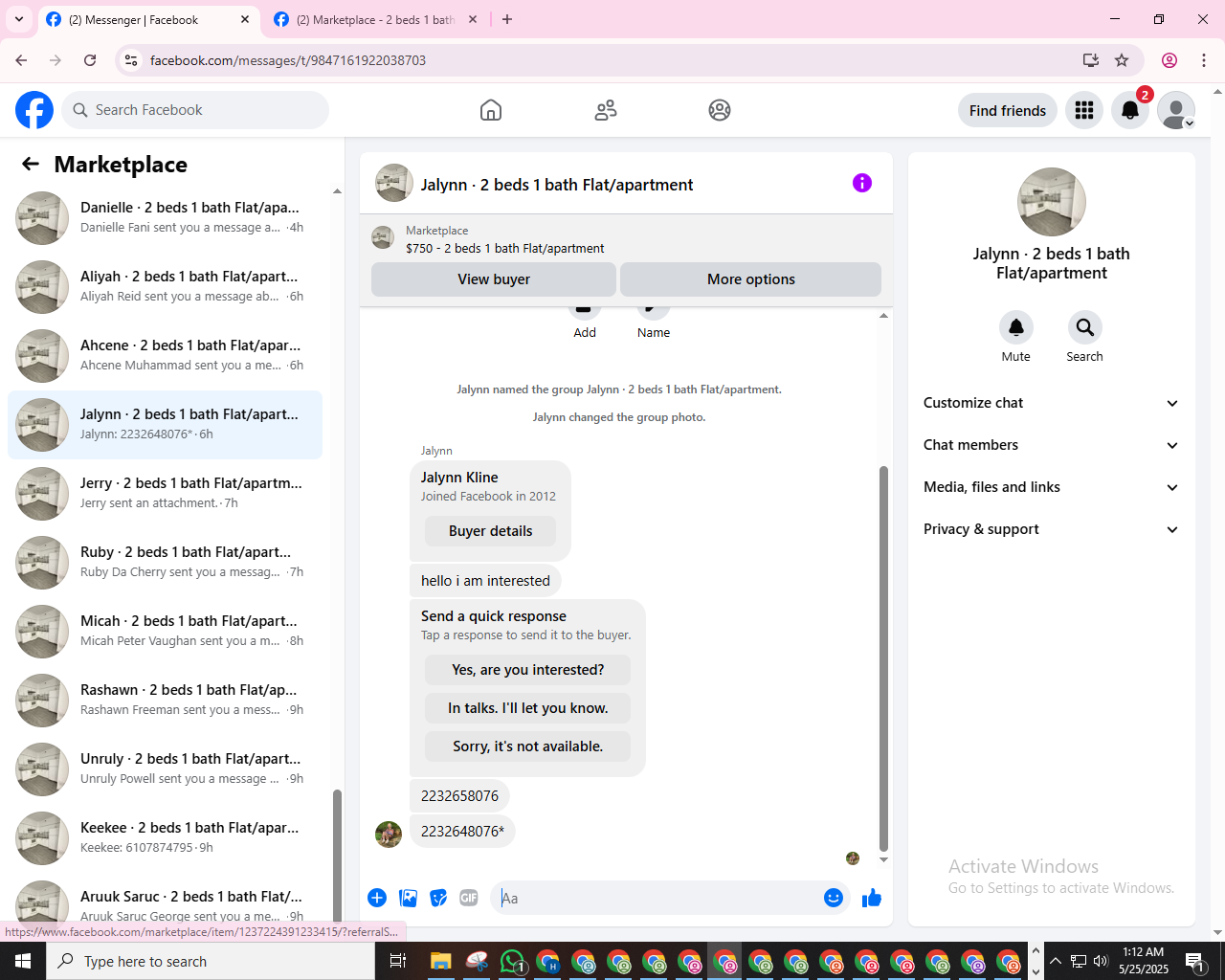Attach a photo with the image icon
The height and width of the screenshot is (980, 1225).
tap(409, 898)
